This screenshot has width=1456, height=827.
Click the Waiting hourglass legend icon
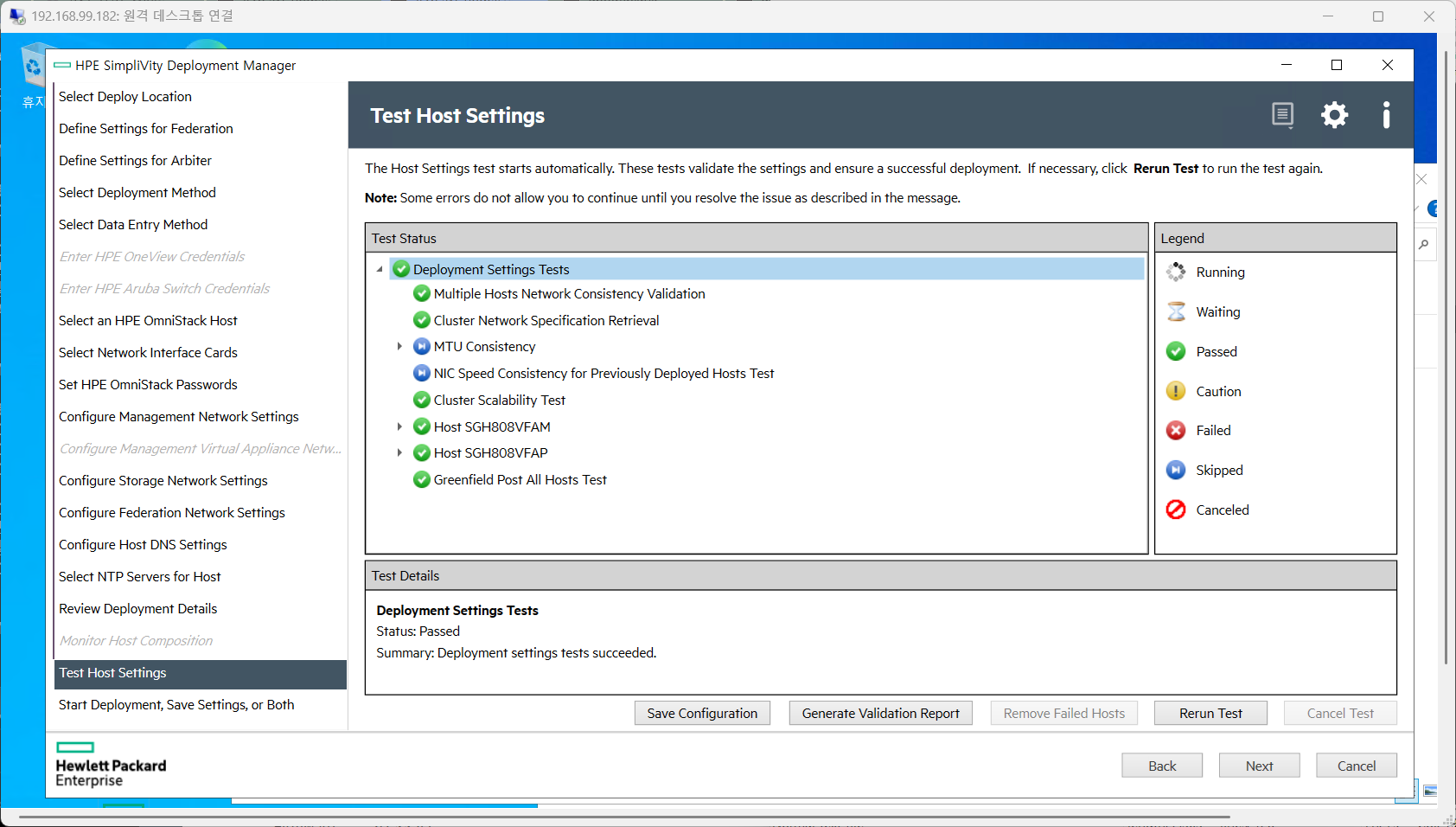[x=1176, y=311]
